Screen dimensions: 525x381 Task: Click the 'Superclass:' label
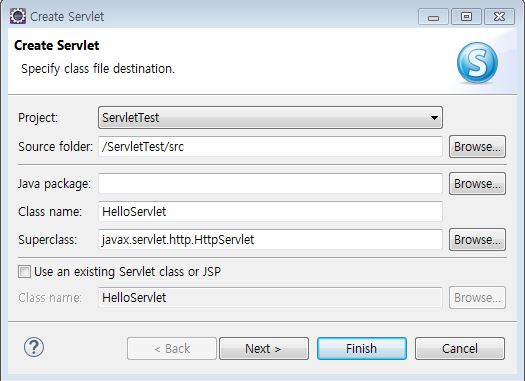48,240
